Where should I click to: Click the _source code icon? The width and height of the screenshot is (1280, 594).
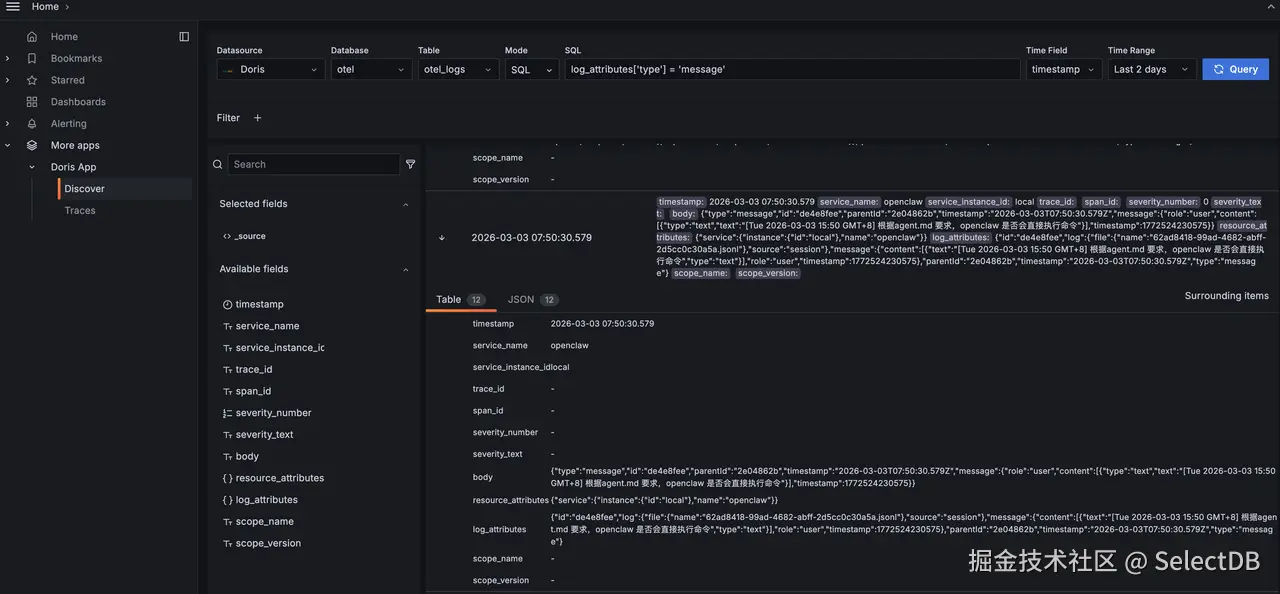click(227, 236)
